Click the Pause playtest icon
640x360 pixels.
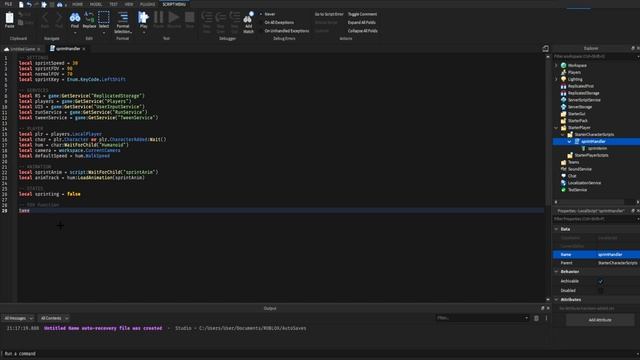(159, 17)
